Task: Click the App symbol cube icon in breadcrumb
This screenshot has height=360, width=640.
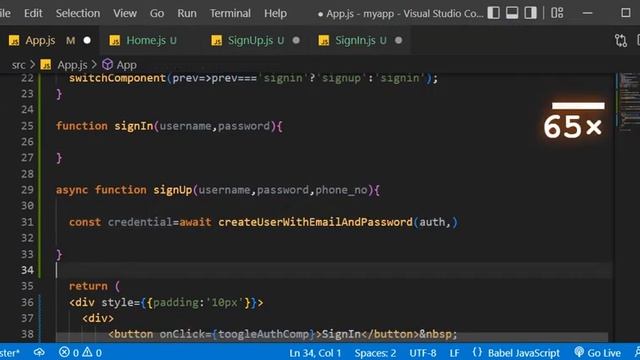Action: pyautogui.click(x=107, y=64)
